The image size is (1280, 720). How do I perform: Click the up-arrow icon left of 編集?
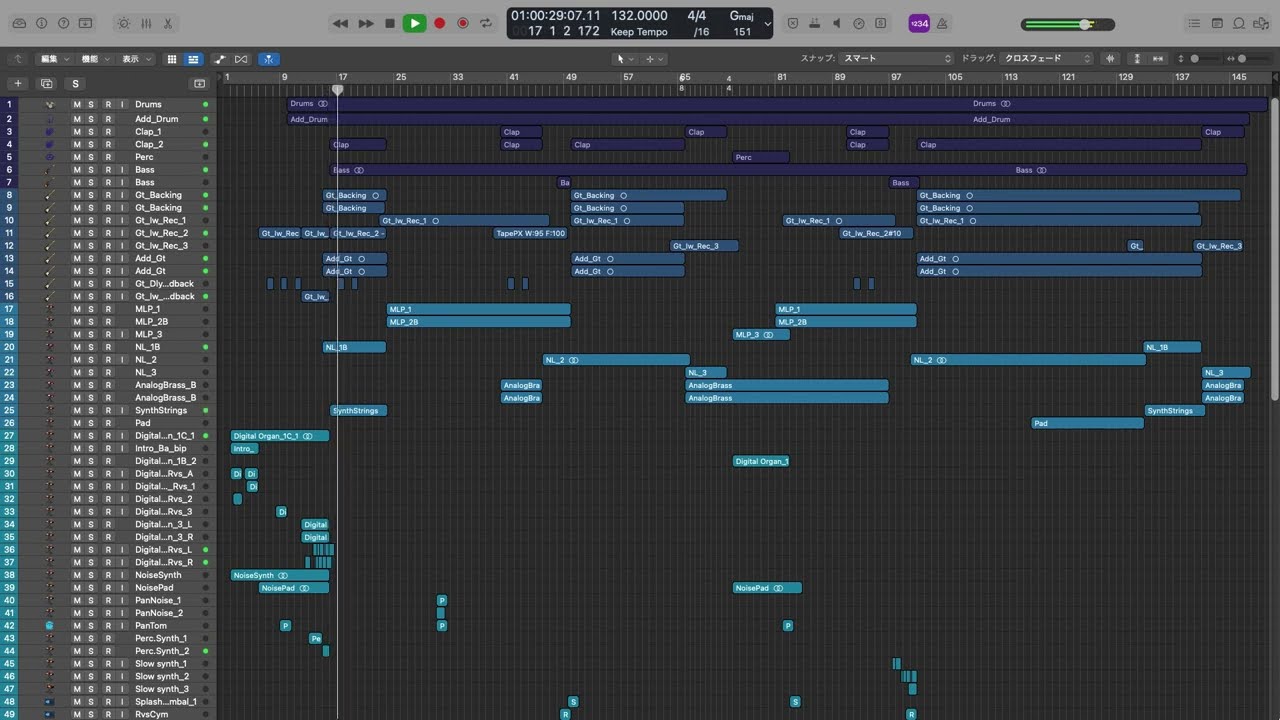click(17, 59)
